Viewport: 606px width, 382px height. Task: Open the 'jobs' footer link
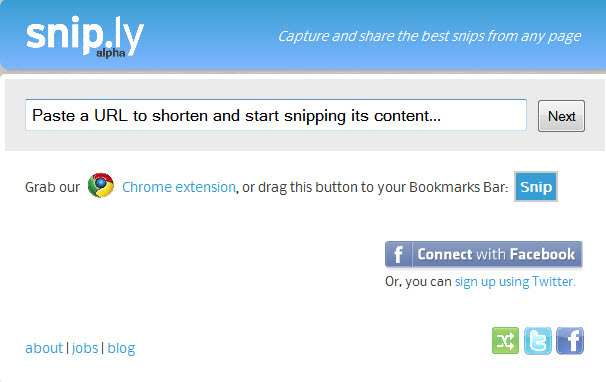[x=85, y=348]
